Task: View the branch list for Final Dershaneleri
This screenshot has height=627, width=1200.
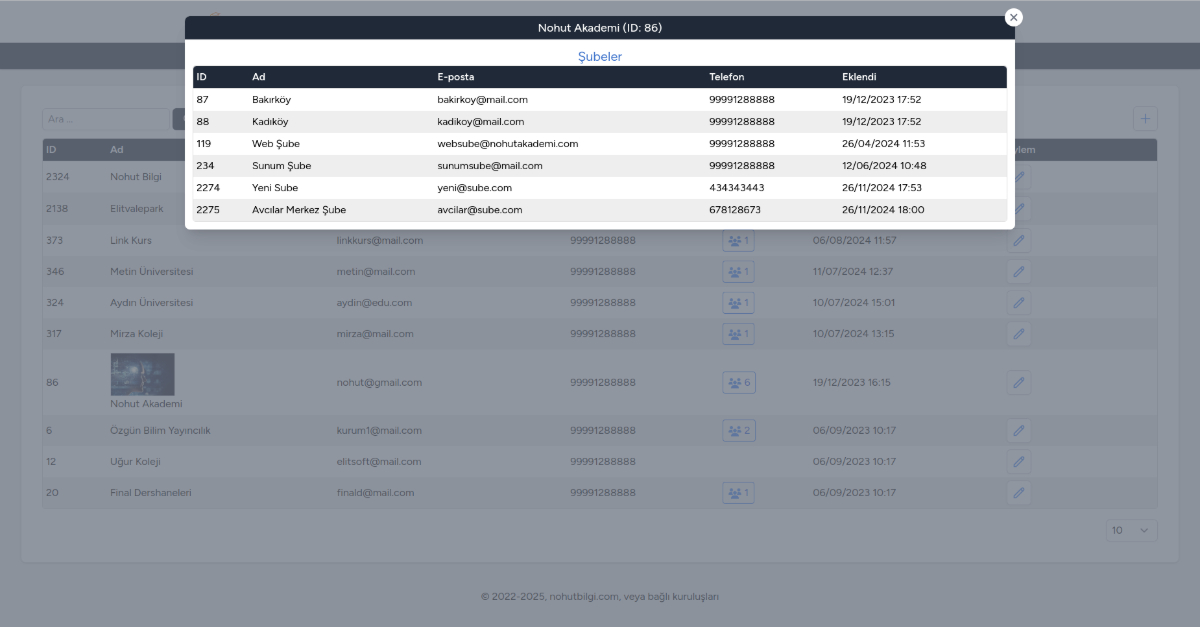Action: point(739,493)
